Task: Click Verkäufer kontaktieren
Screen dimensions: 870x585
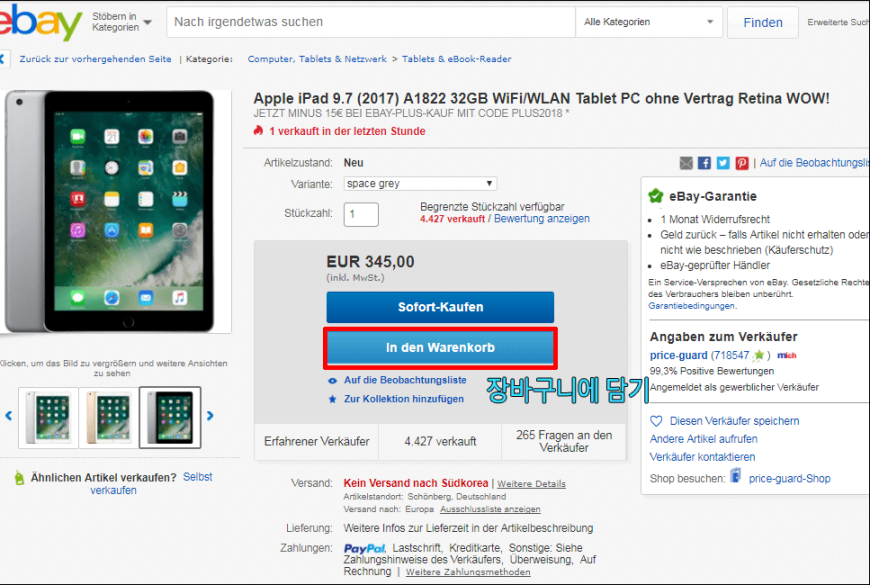Action: [x=702, y=457]
